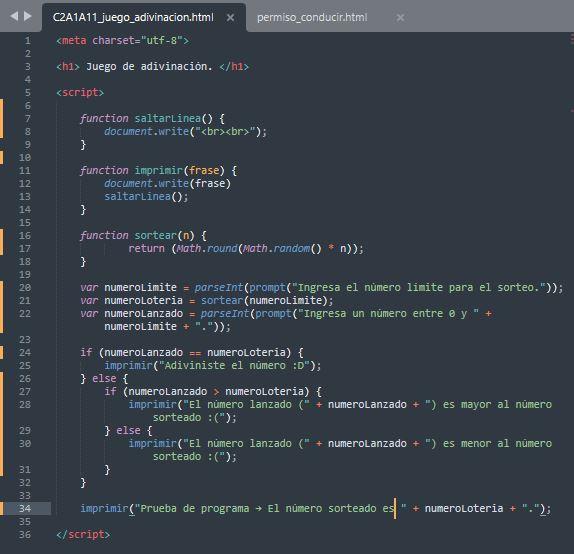Click the closing </script> tag
The width and height of the screenshot is (574, 554).
point(83,534)
